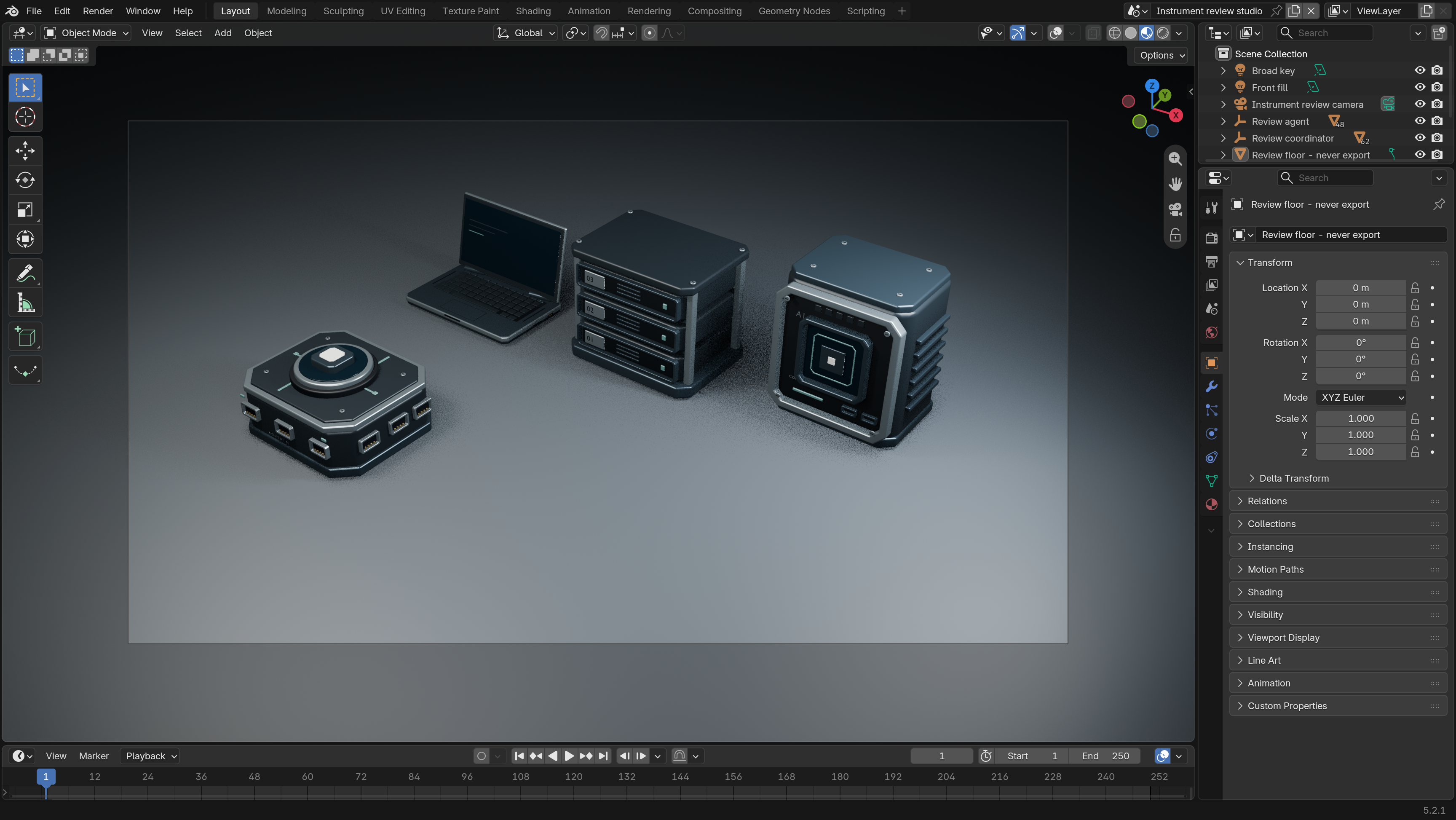Open the Object Data mesh tab
The height and width of the screenshot is (820, 1456).
1211,481
